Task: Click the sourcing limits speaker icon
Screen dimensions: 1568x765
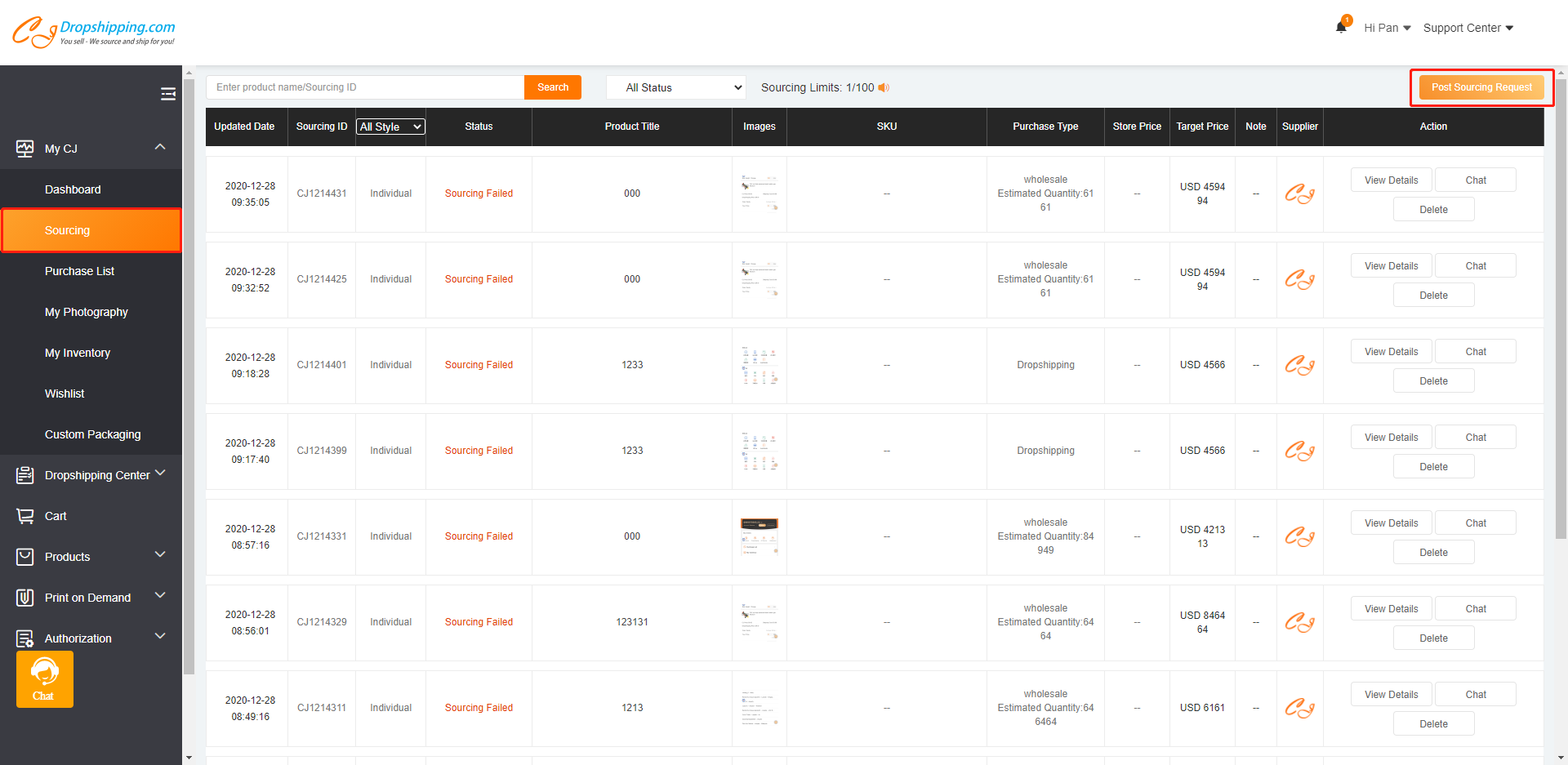Action: coord(884,87)
